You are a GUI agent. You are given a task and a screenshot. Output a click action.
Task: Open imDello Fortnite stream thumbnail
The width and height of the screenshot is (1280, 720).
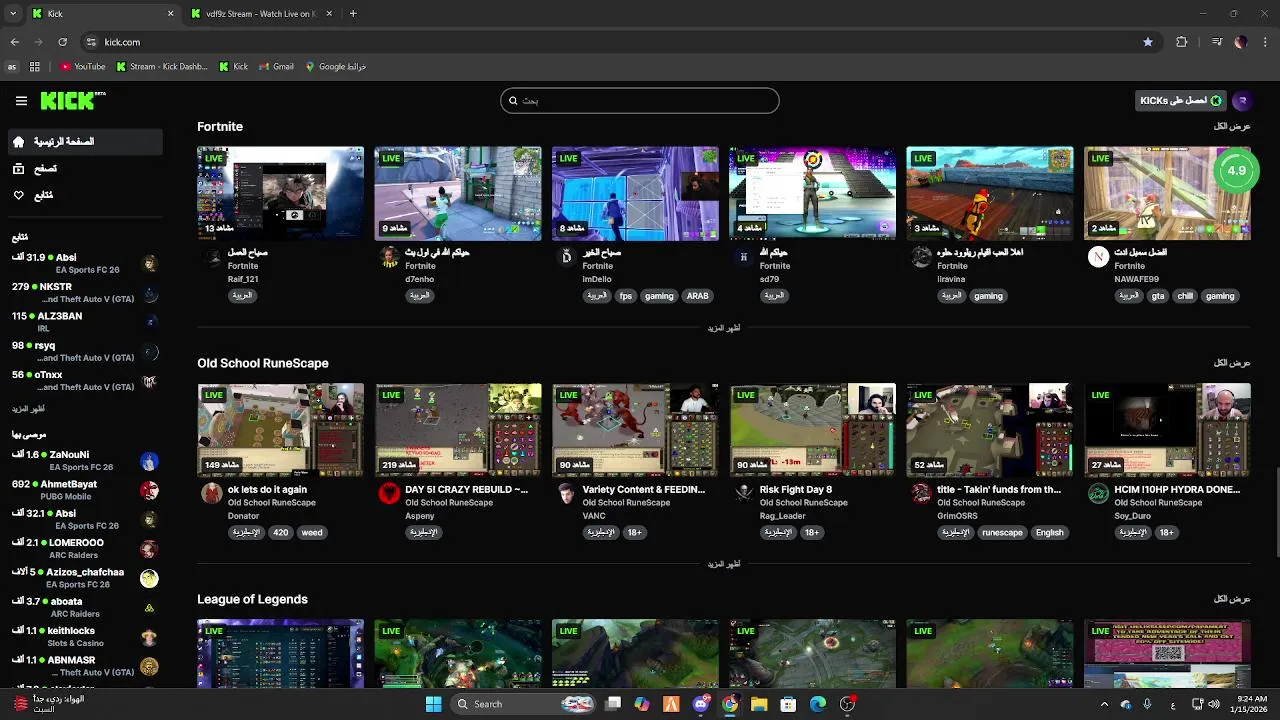(x=635, y=194)
